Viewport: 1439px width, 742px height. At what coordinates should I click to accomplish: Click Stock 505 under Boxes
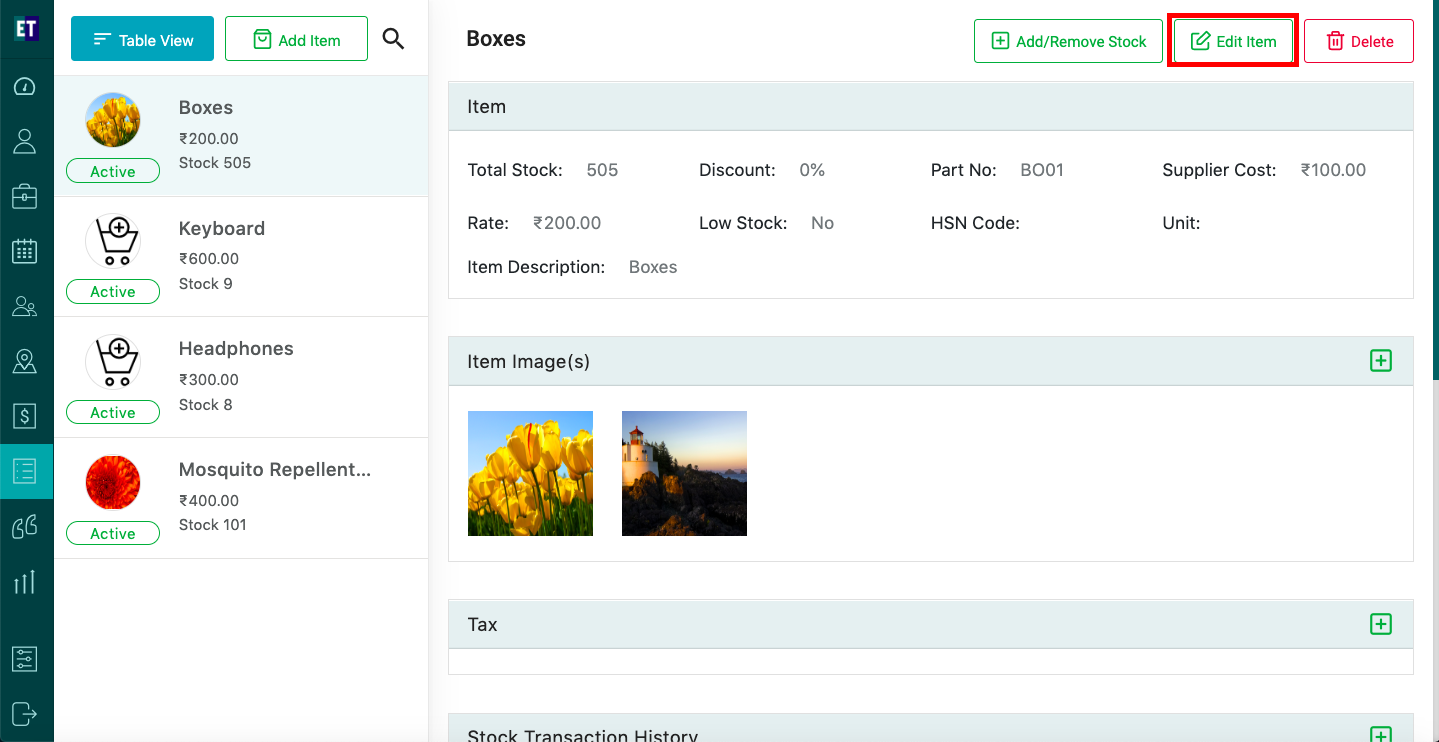(x=215, y=163)
